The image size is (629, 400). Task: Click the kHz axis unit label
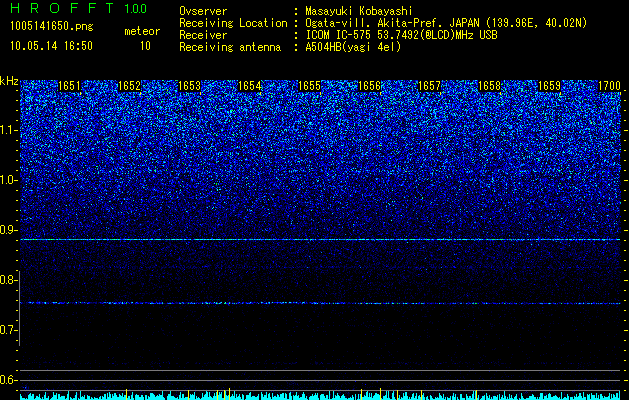coord(9,81)
